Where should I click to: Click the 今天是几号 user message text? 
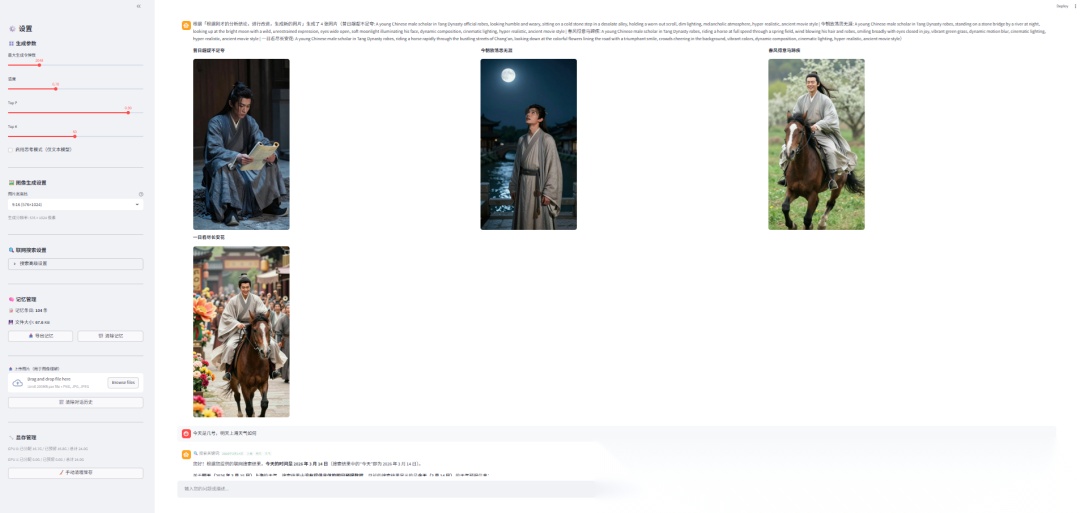(x=225, y=434)
